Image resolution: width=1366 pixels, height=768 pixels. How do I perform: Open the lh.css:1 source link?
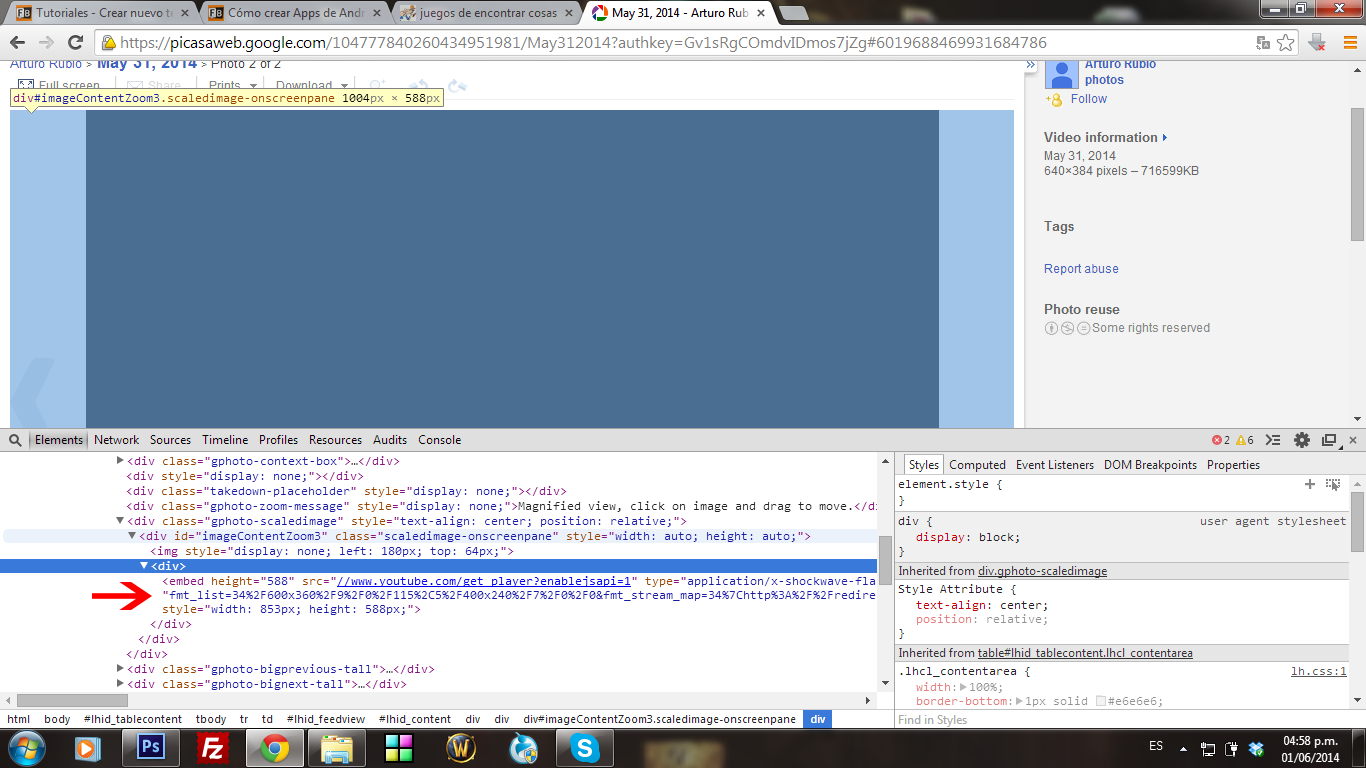1319,672
